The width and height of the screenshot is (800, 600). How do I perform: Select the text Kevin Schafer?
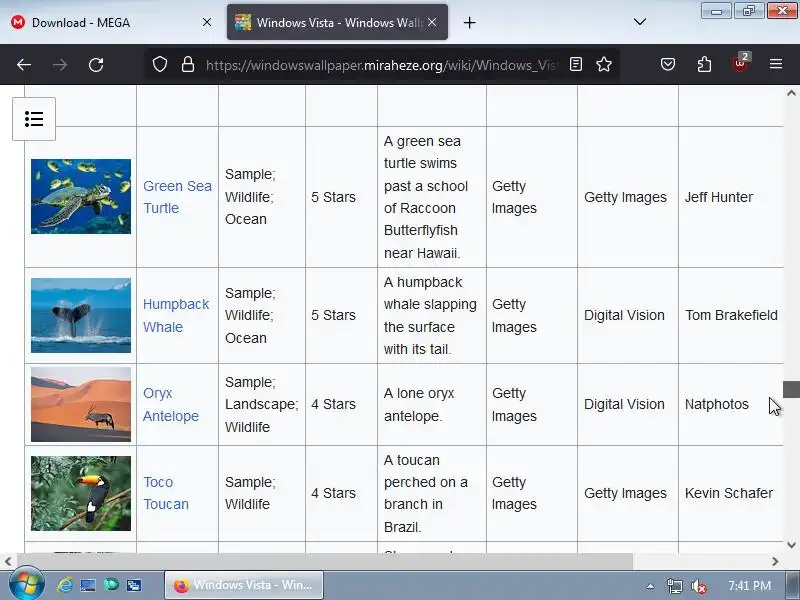tap(729, 493)
